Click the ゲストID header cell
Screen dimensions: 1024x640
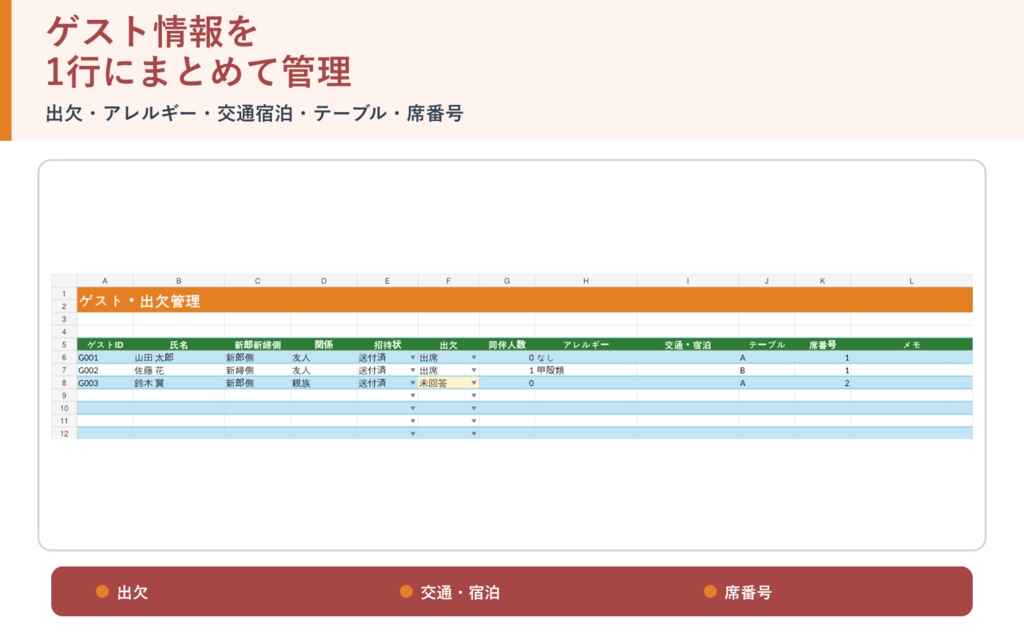tap(104, 345)
